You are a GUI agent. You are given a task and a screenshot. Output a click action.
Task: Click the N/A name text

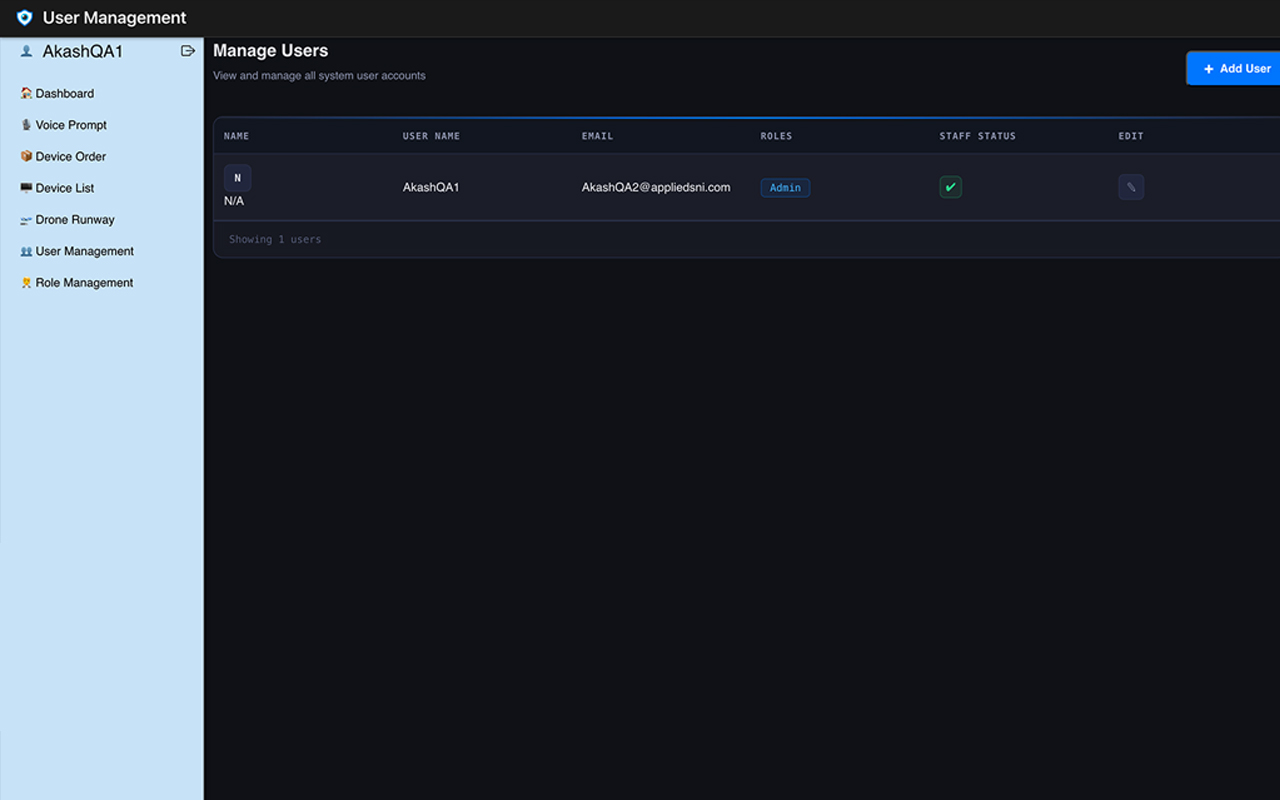[234, 201]
